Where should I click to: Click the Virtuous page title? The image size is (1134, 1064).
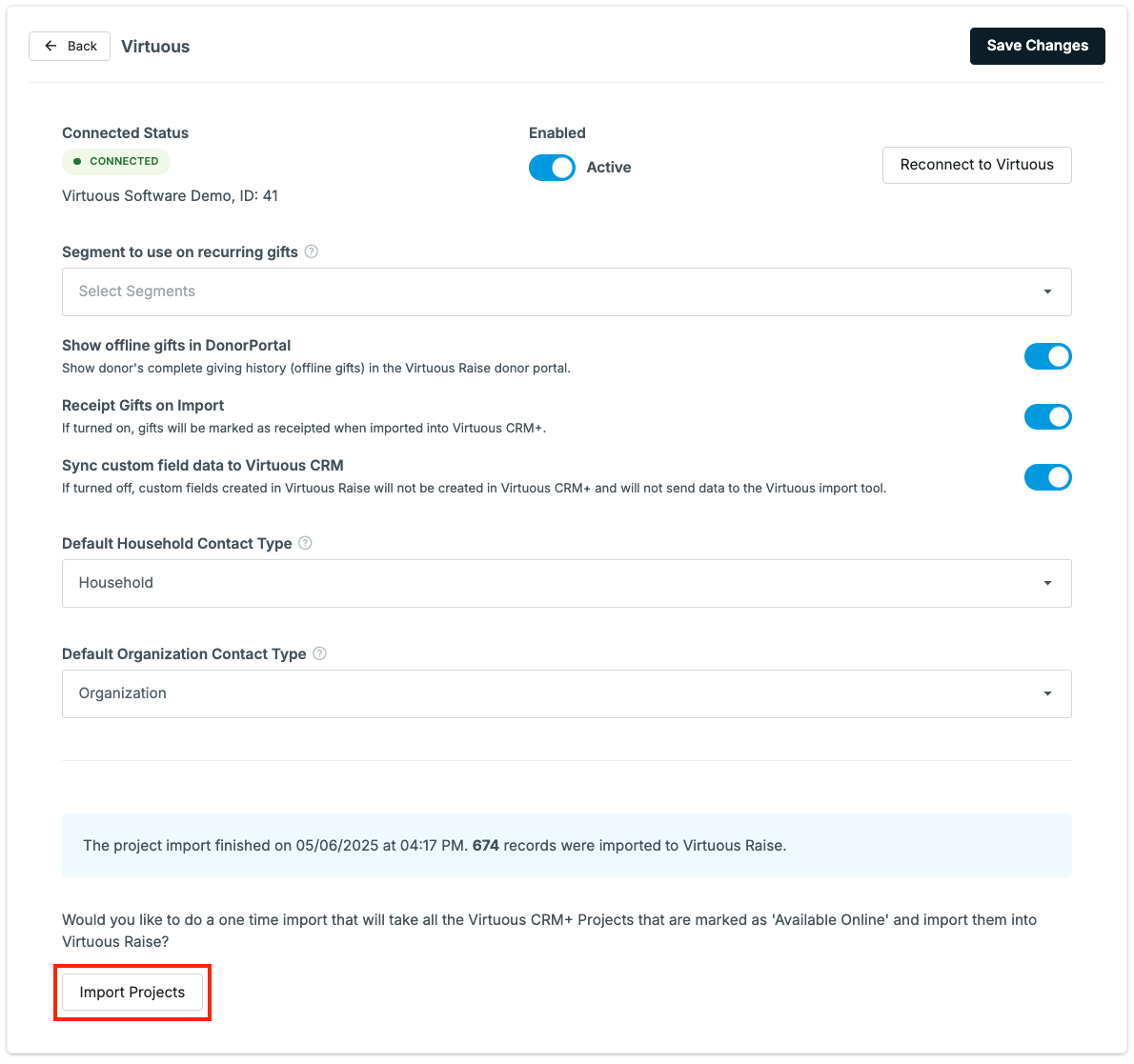pos(155,47)
